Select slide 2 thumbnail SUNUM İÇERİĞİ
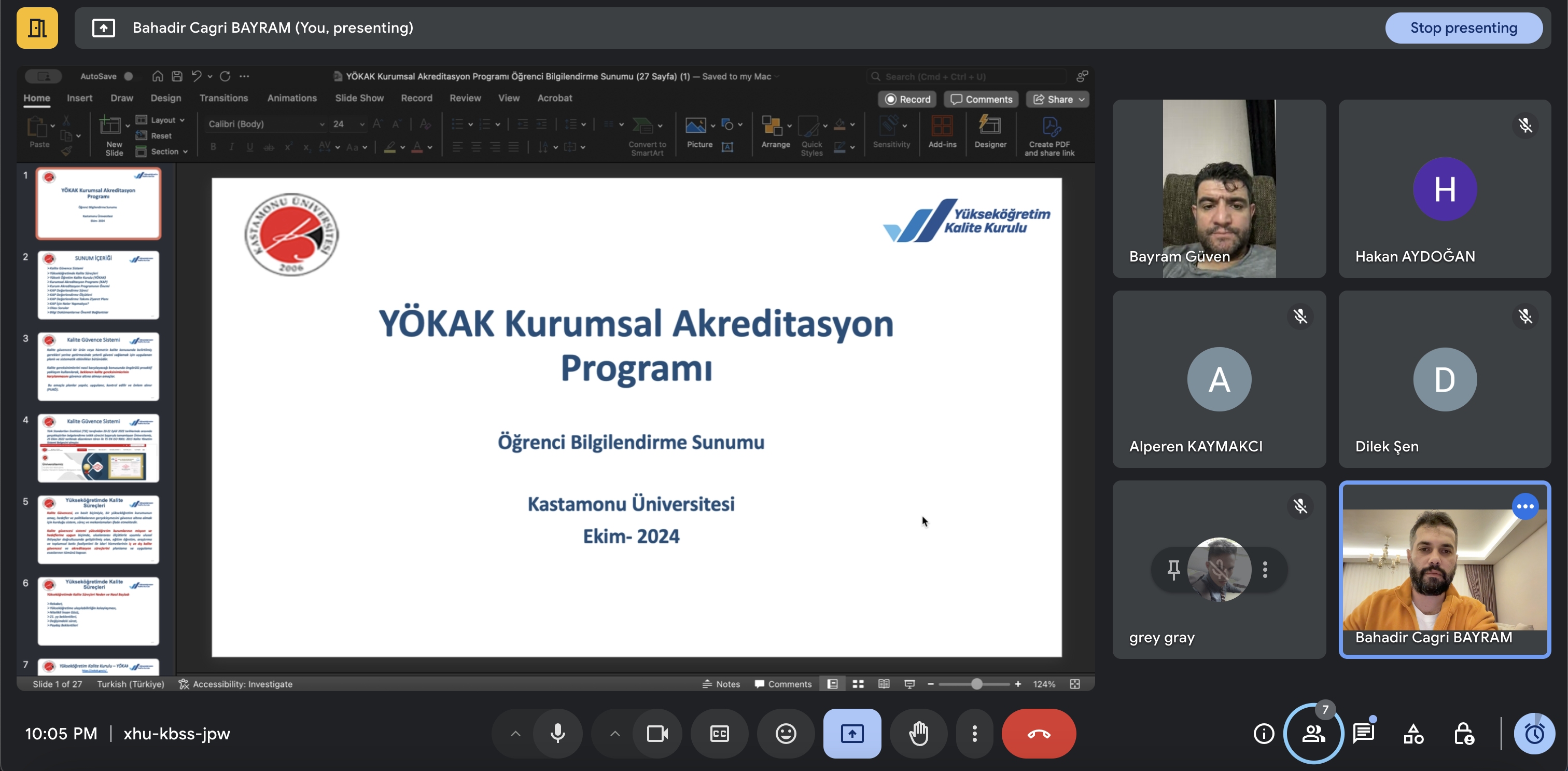This screenshot has width=1568, height=771. [x=98, y=285]
